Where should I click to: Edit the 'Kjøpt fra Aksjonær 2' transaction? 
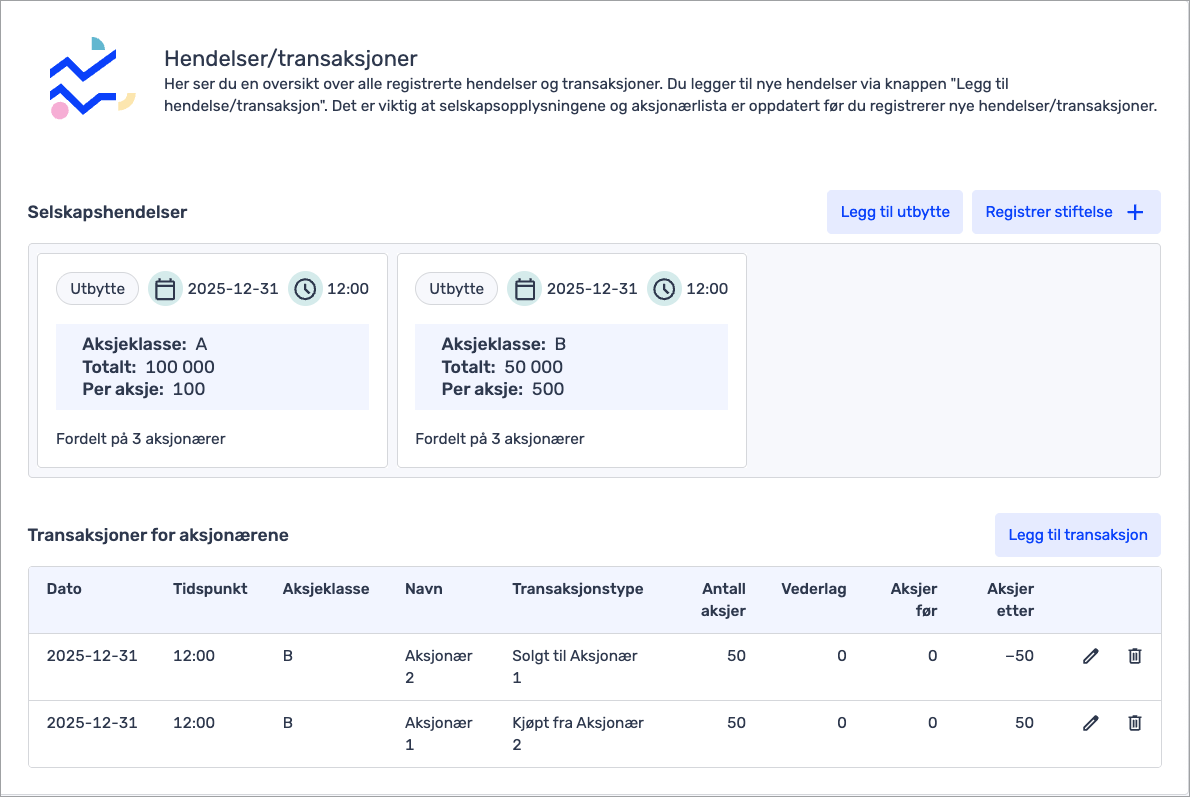(1090, 723)
